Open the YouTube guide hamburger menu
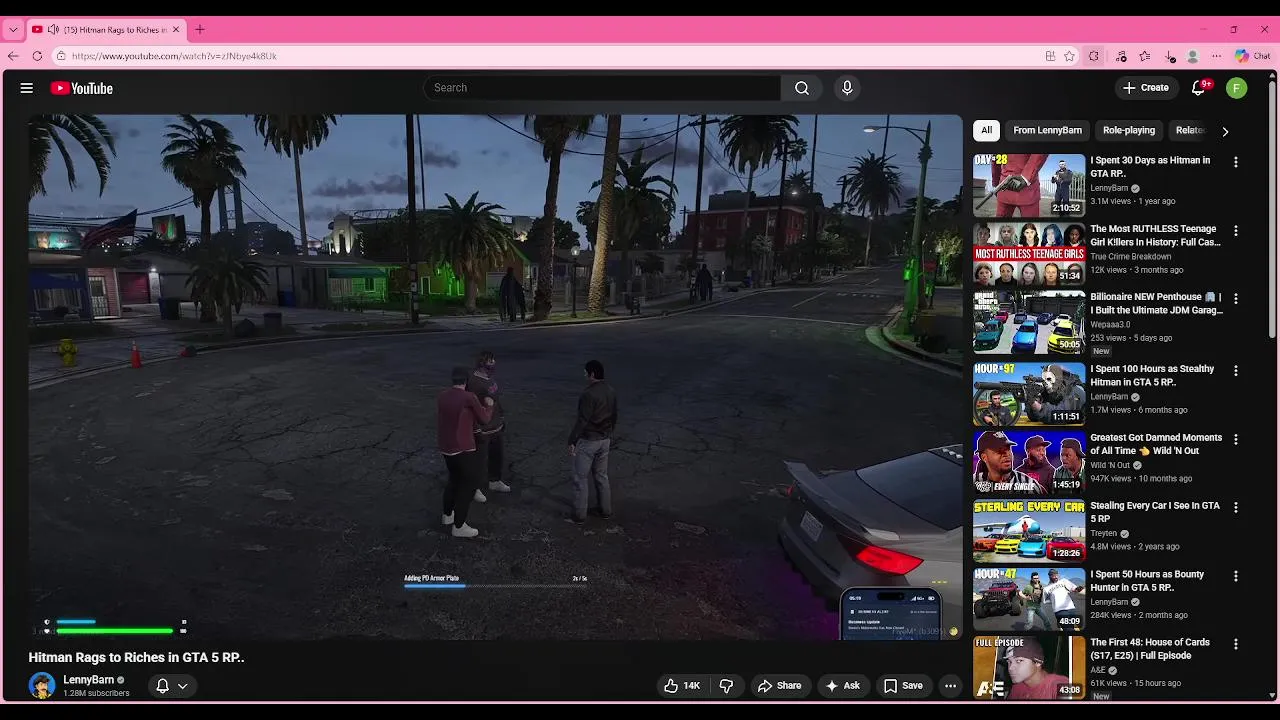Screen dimensions: 1280x720 click(x=27, y=88)
